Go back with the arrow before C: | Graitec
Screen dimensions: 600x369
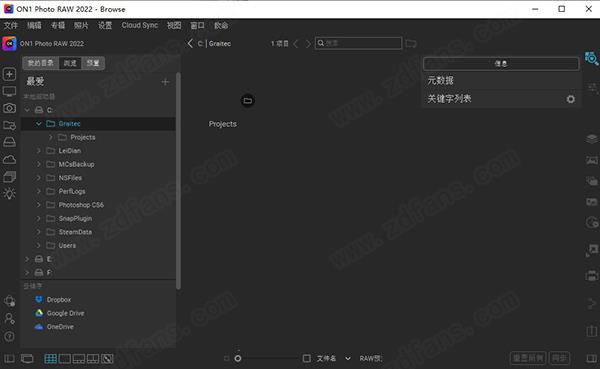[190, 43]
